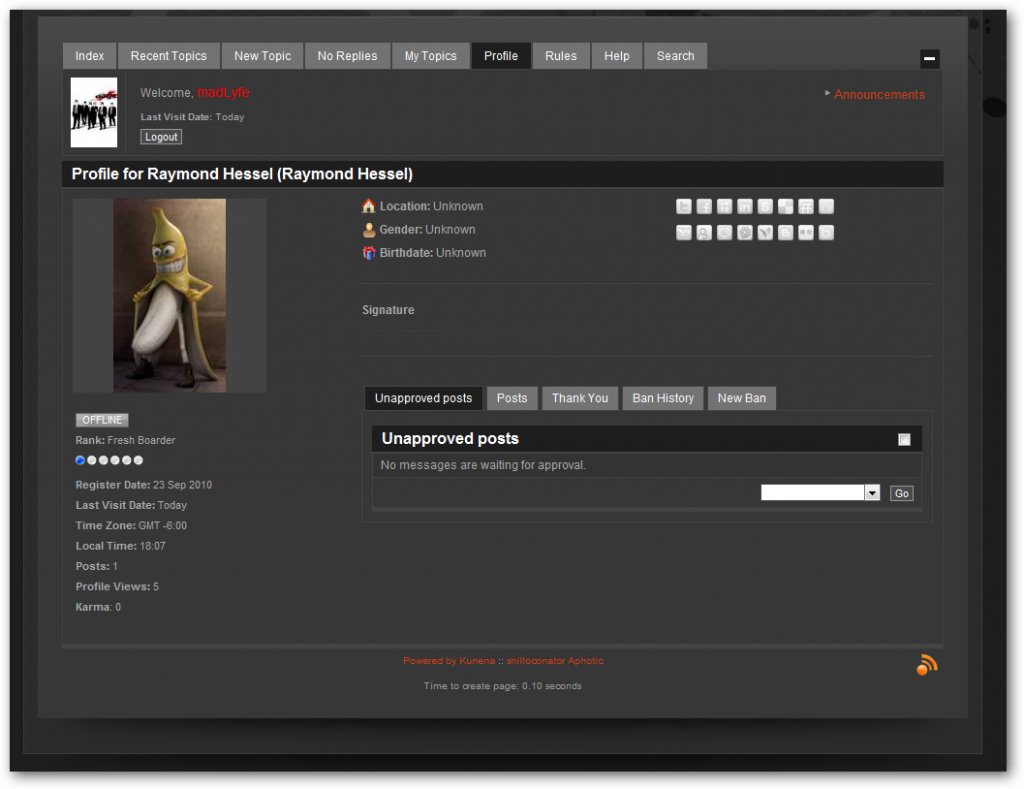The width and height of the screenshot is (1024, 789).
Task: Click the FriendFeed social icon
Action: coord(806,207)
